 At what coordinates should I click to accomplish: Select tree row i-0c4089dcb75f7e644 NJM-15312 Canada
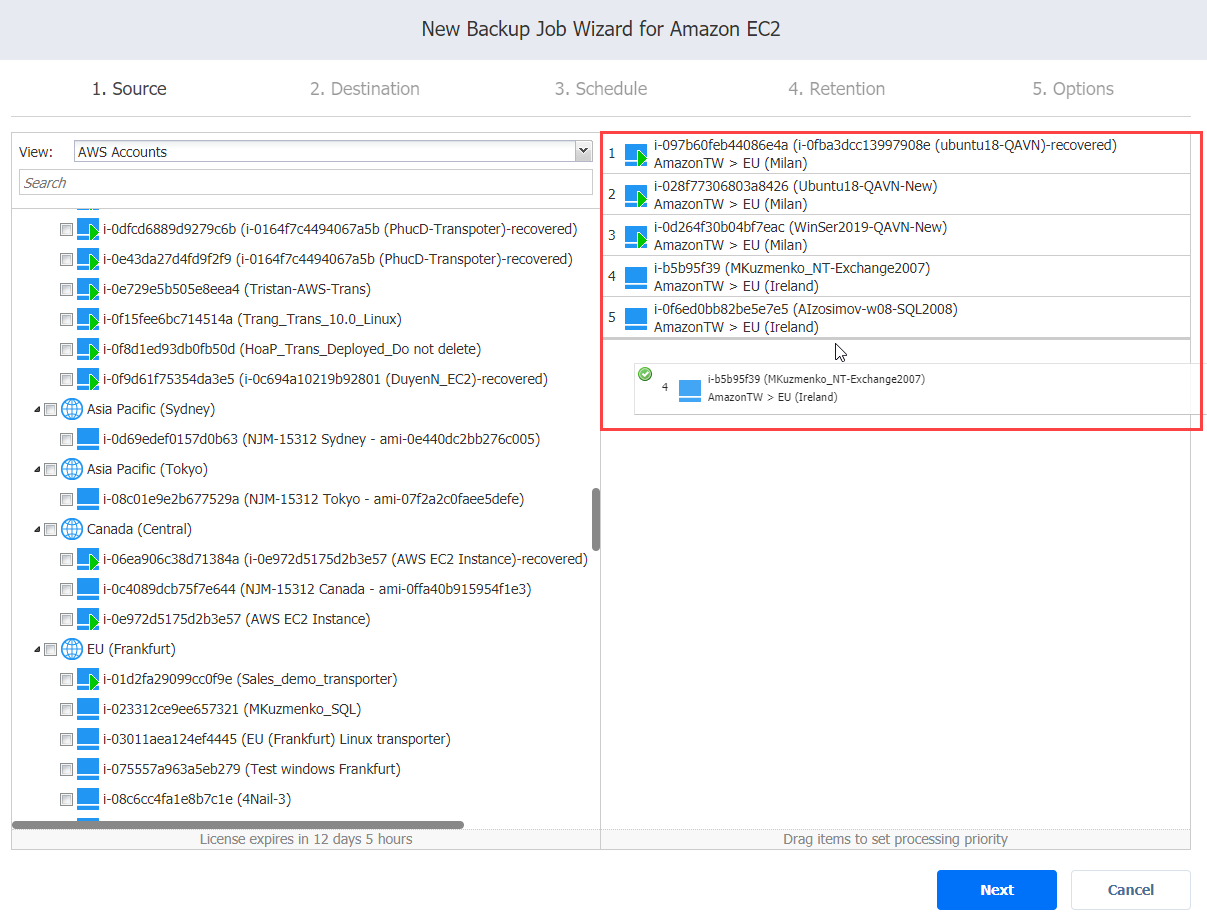(306, 590)
